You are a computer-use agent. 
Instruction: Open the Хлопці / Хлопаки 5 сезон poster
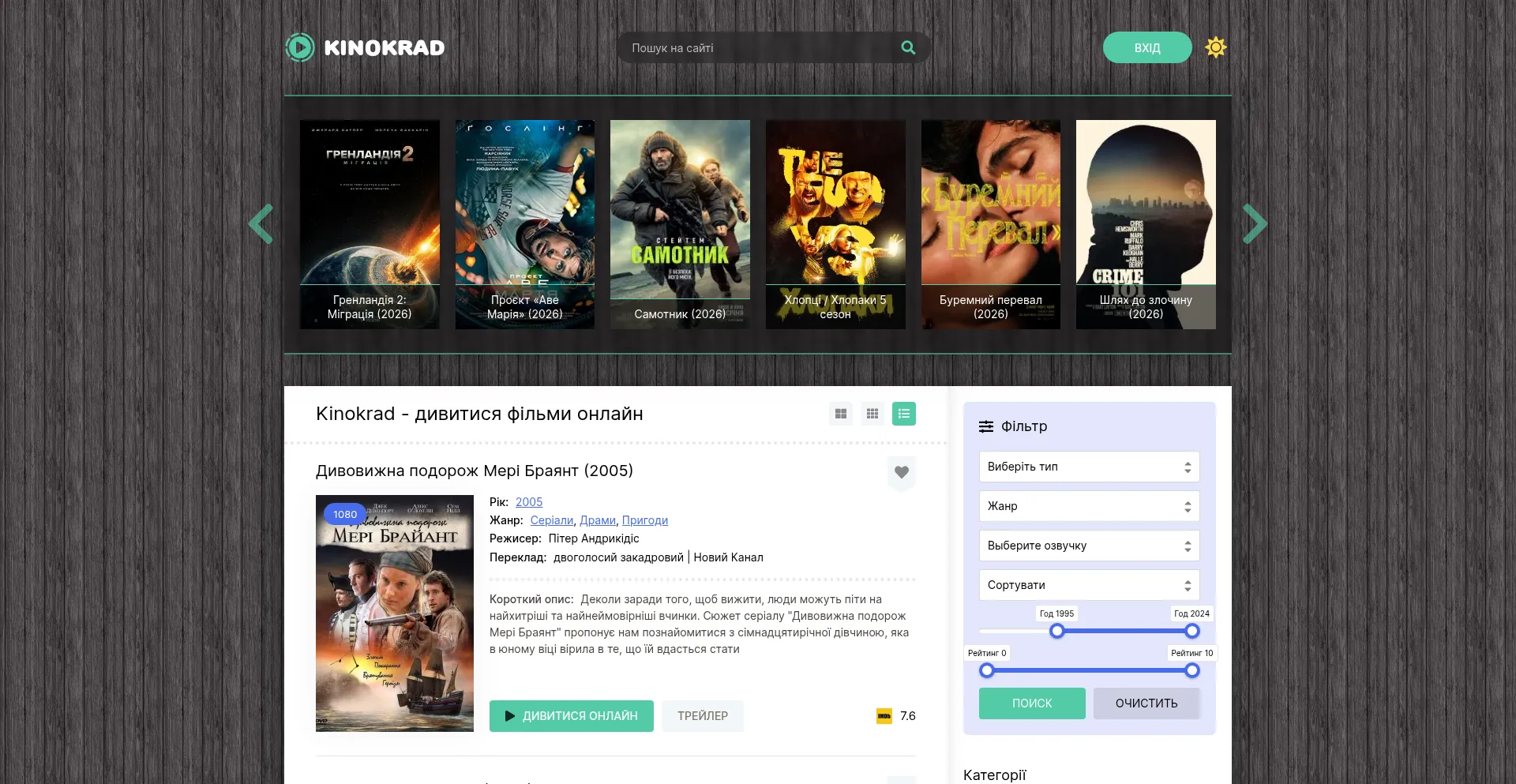click(x=835, y=224)
